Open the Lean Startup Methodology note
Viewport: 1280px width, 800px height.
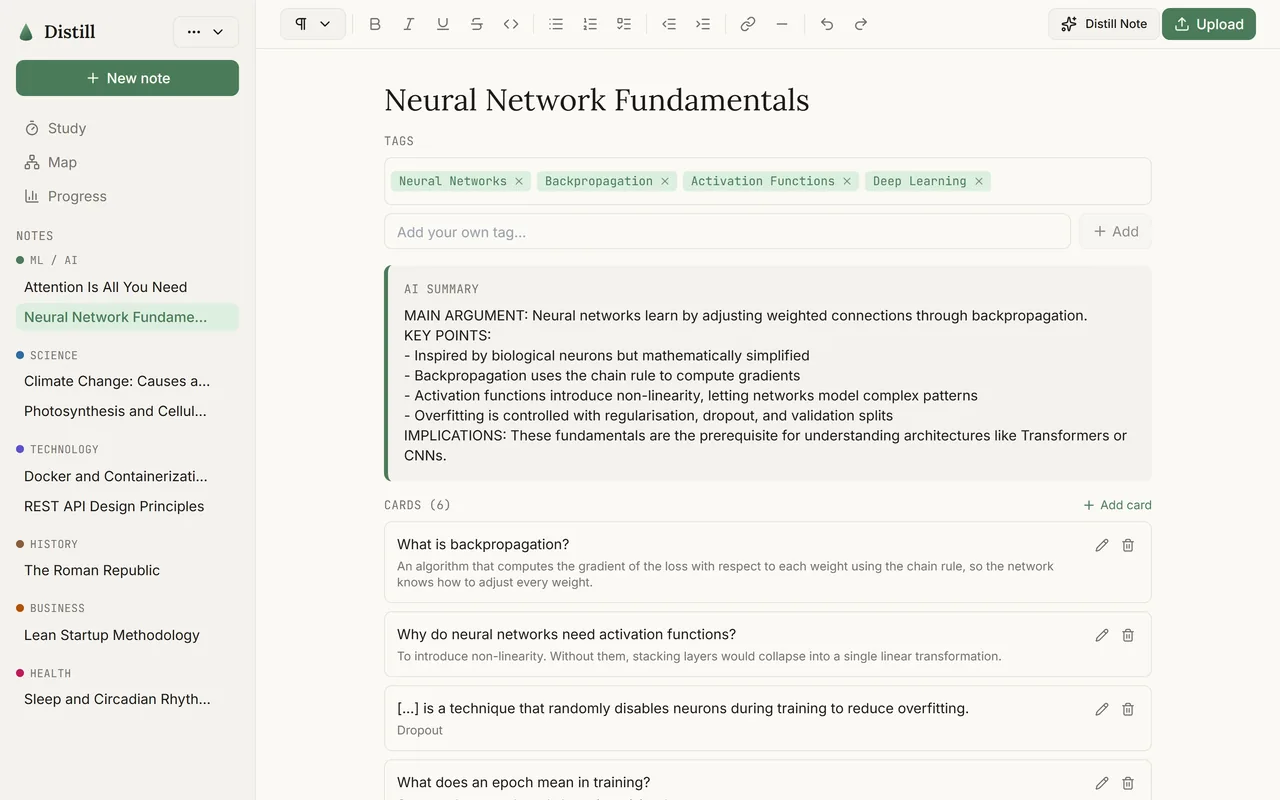click(x=127, y=635)
